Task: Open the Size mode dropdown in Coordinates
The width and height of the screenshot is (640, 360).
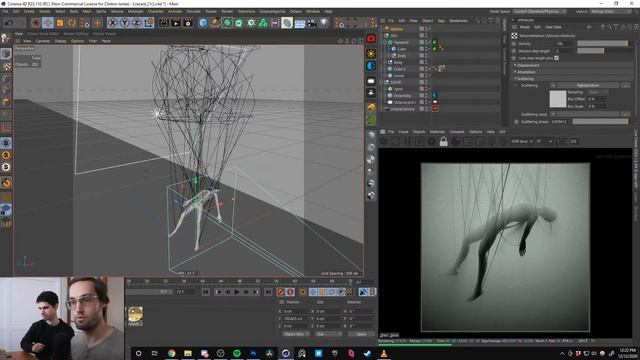Action: point(329,334)
